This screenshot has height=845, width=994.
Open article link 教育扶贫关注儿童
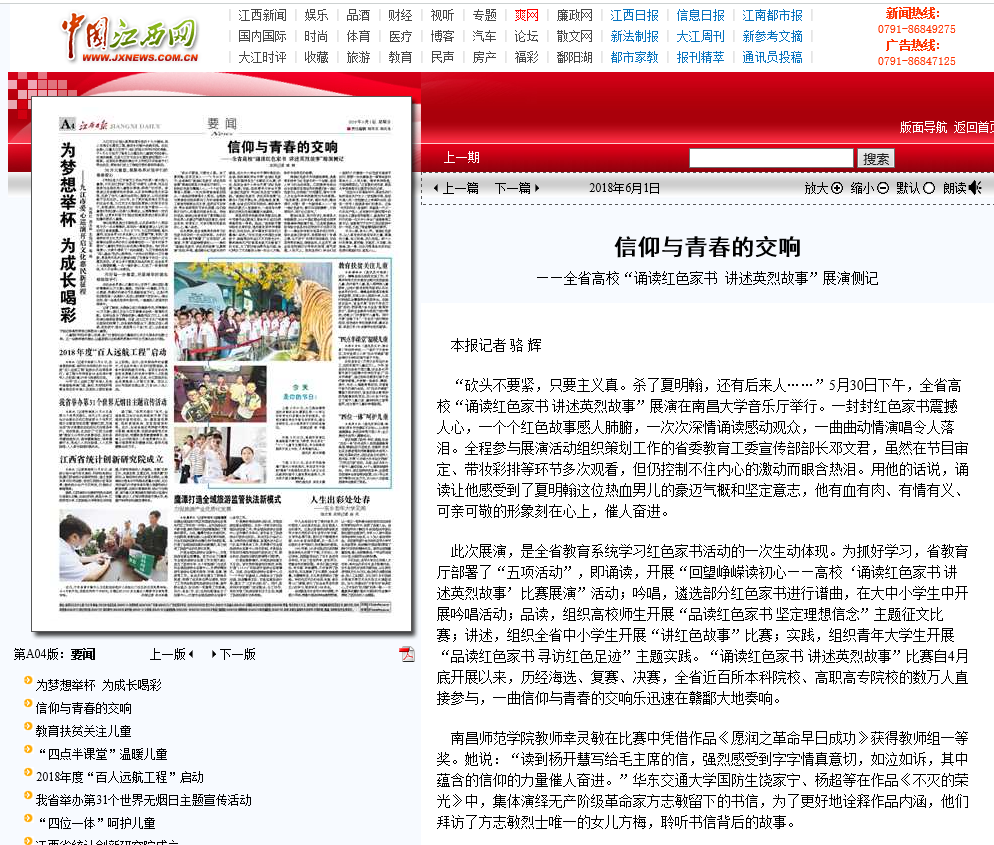[x=83, y=731]
